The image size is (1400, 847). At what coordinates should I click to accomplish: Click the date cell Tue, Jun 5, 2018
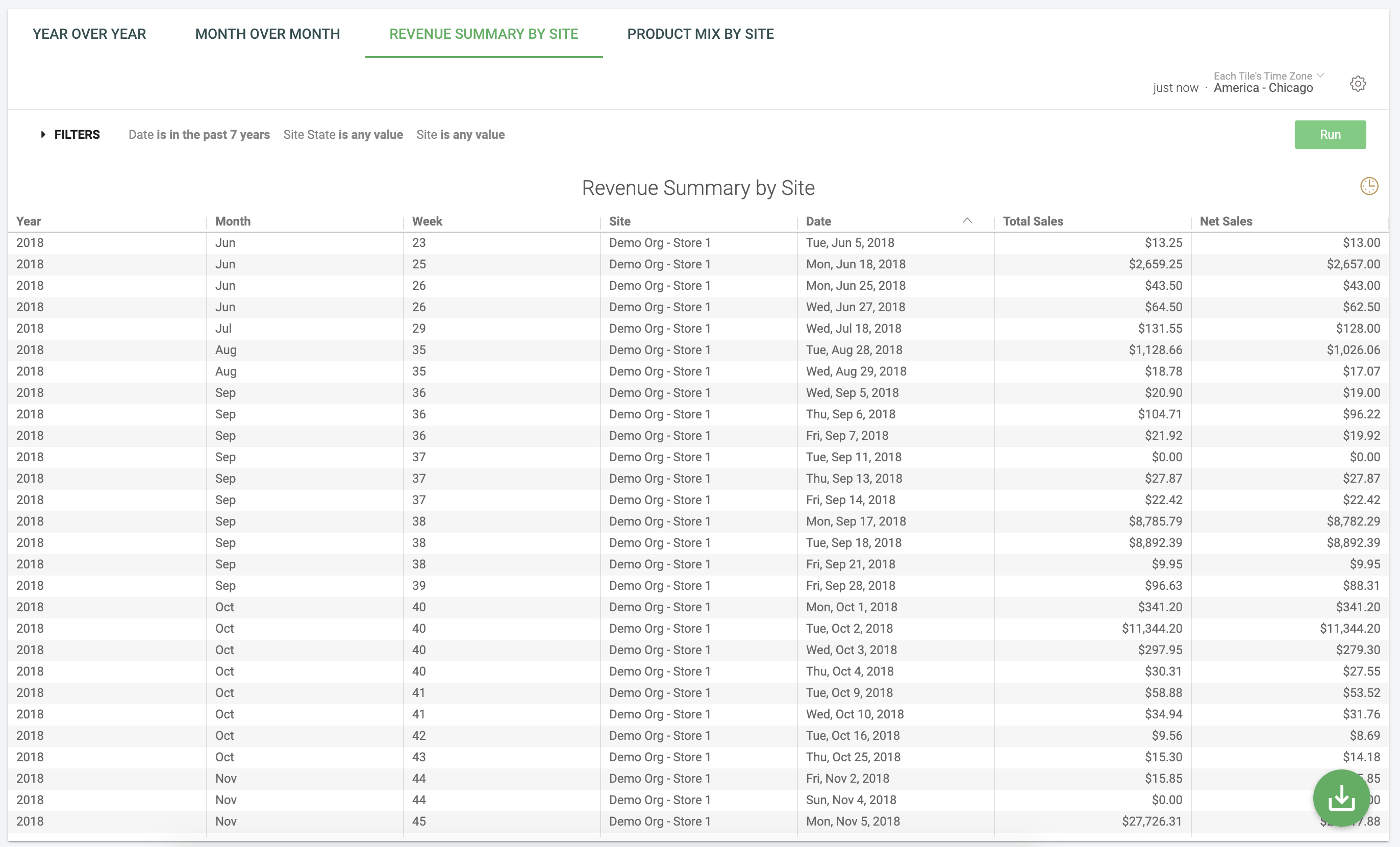(849, 242)
